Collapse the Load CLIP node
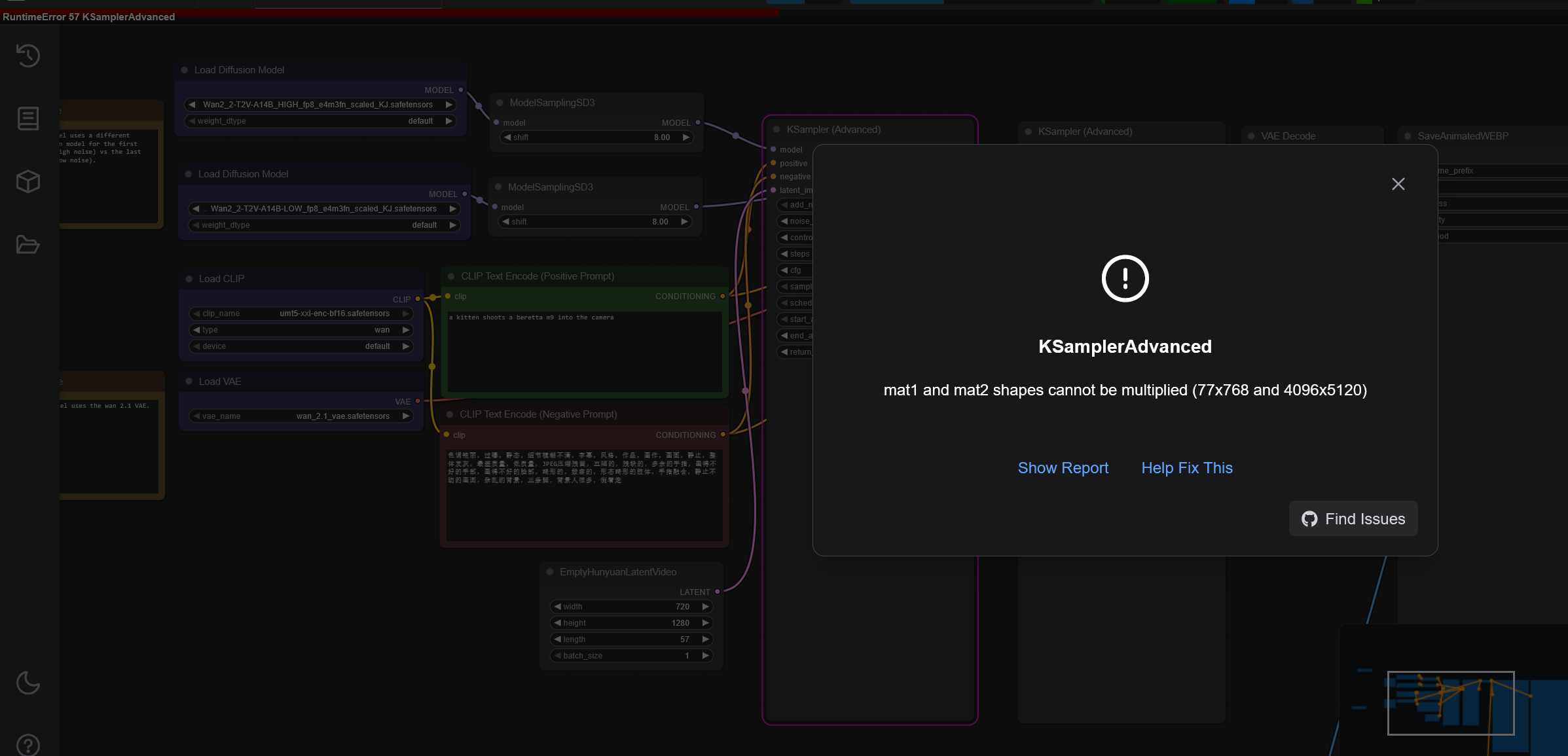 (x=189, y=279)
